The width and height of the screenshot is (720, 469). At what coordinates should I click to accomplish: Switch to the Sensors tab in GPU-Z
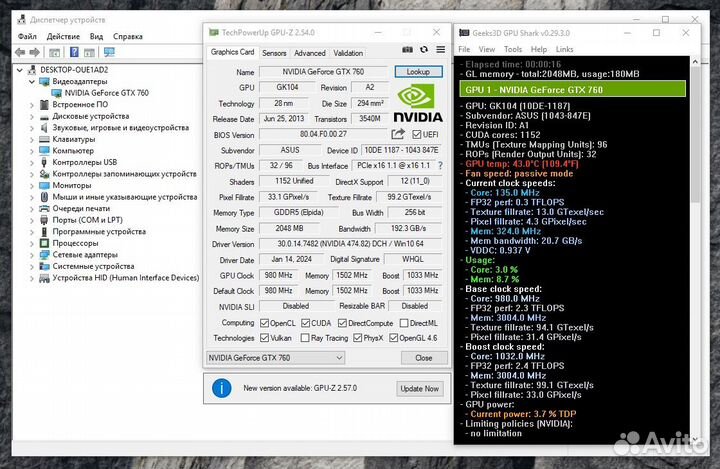(x=274, y=53)
